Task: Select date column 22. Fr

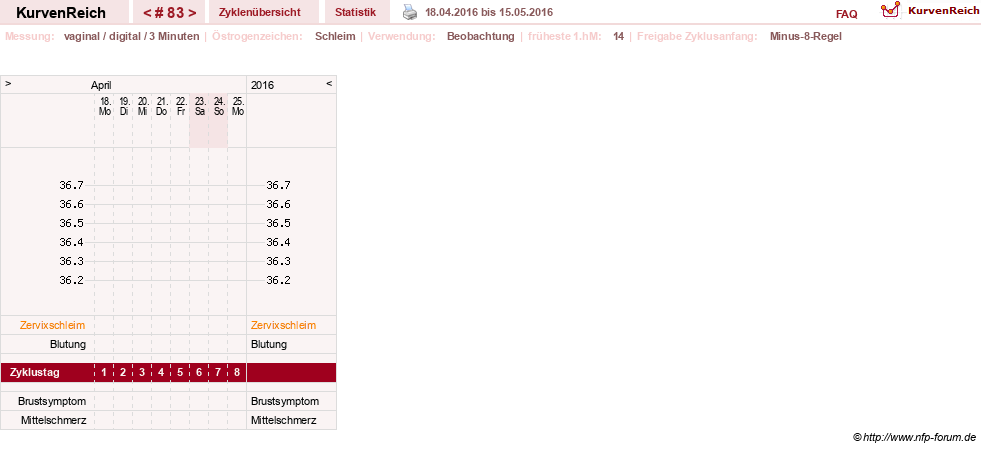Action: [180, 106]
